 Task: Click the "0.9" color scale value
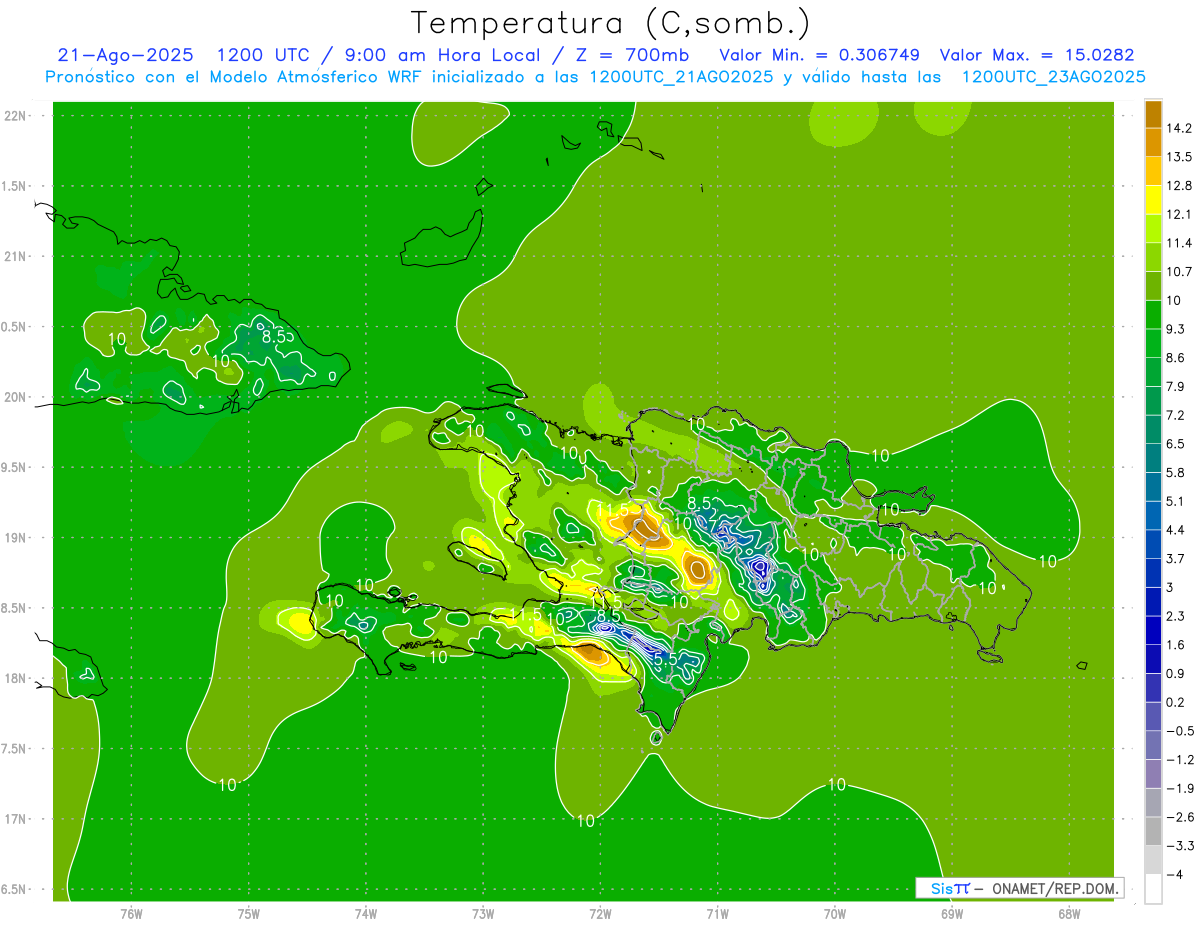pos(1176,673)
